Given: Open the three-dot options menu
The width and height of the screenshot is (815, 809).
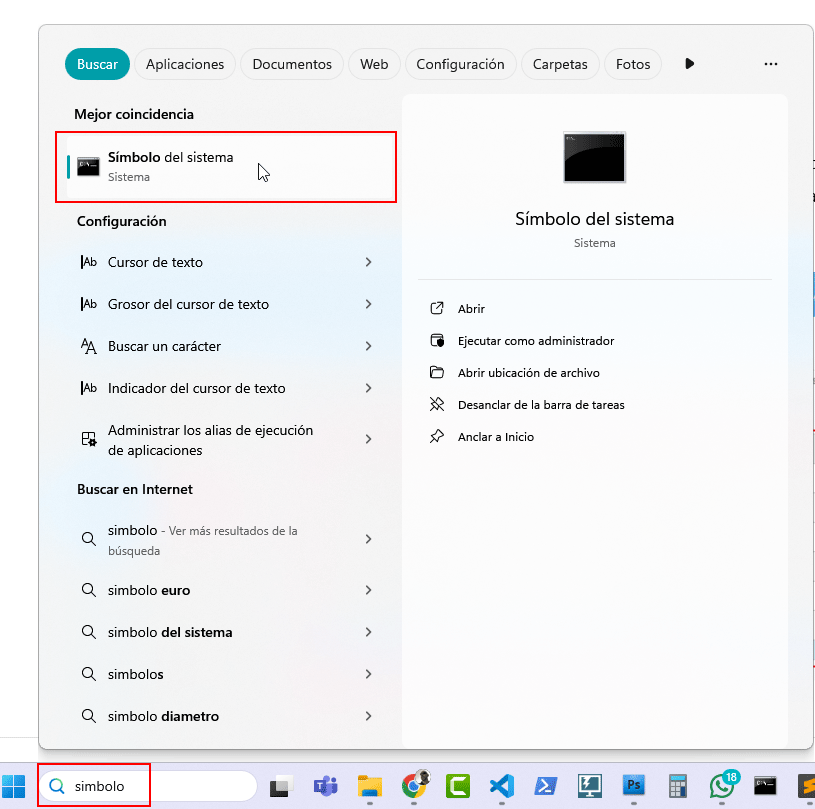Looking at the screenshot, I should [770, 64].
